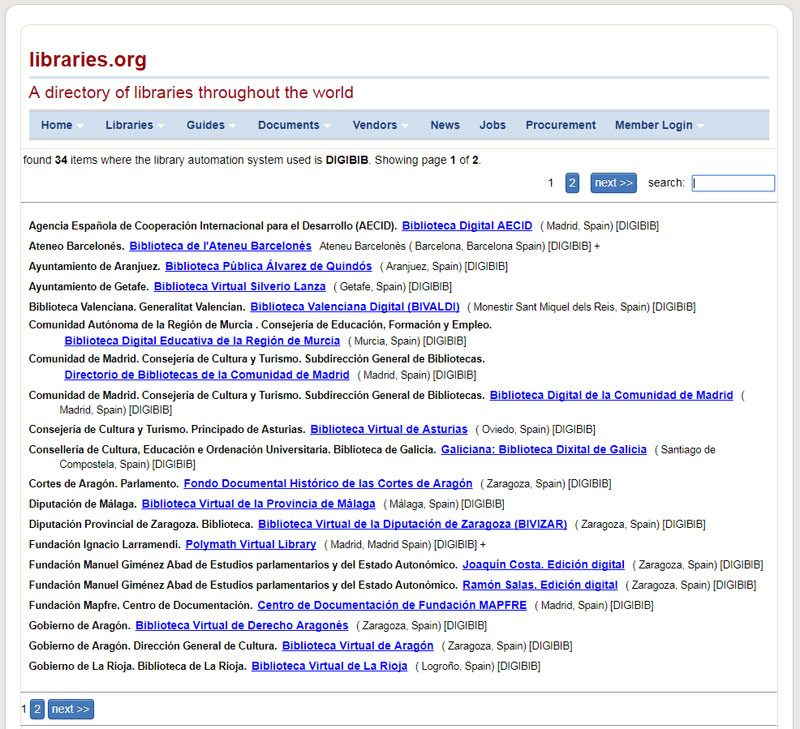Click 'A directory of libraries throughout the world' tagline

[x=191, y=92]
